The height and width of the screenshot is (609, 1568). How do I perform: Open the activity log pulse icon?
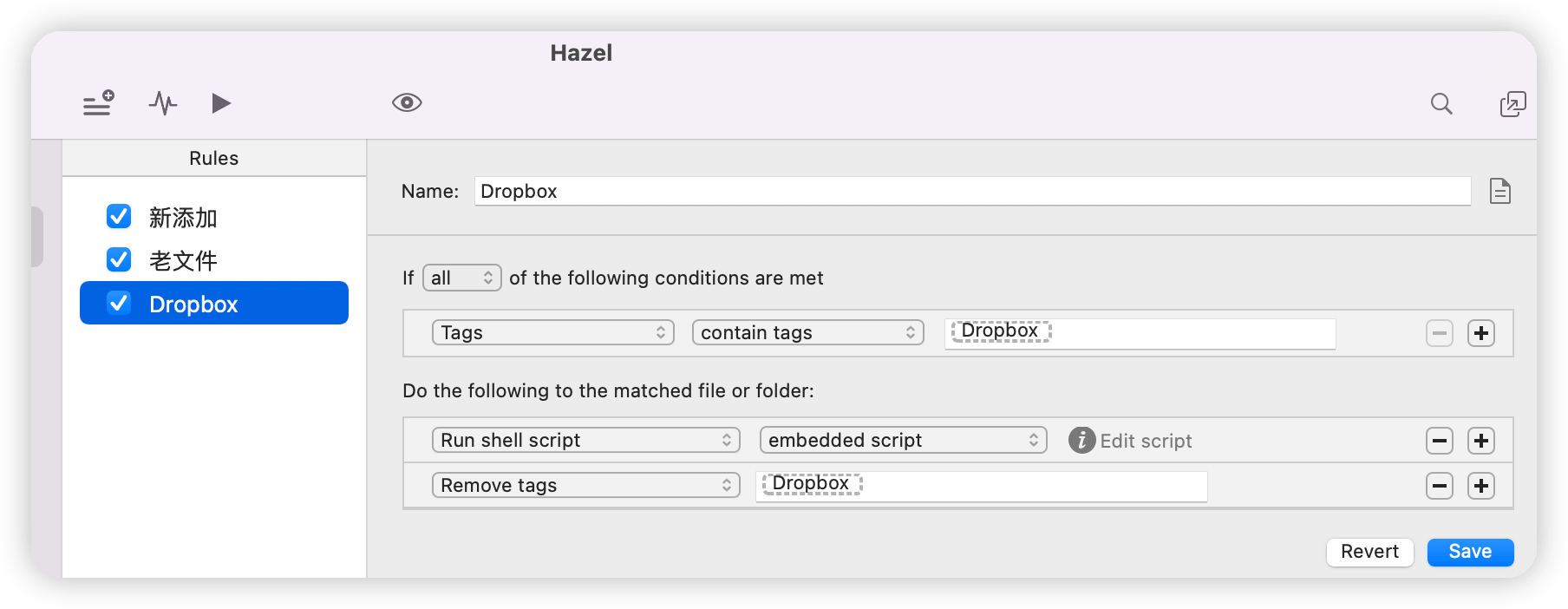pyautogui.click(x=162, y=103)
